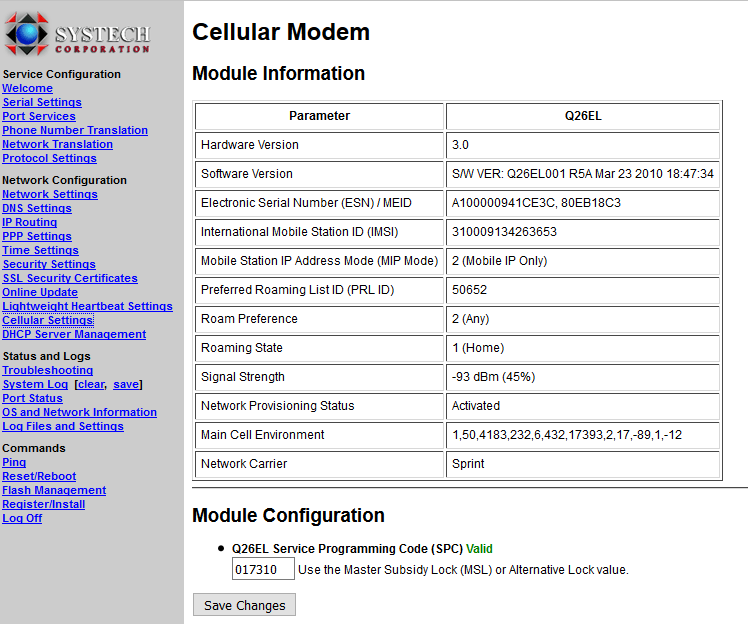Image resolution: width=748 pixels, height=624 pixels.
Task: Click Log Off link
Action: coord(22,518)
